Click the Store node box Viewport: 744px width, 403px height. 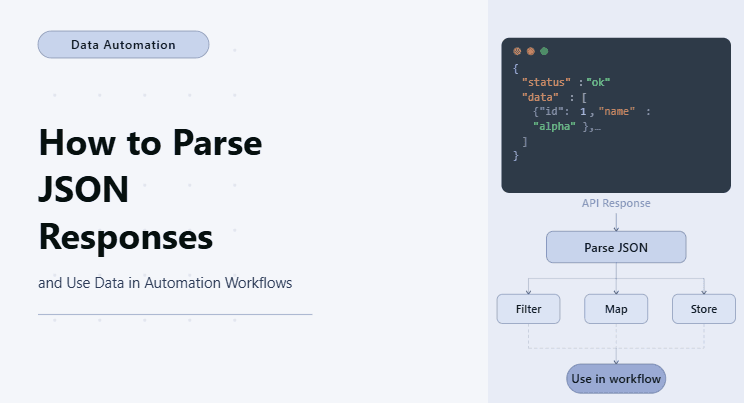(x=704, y=309)
